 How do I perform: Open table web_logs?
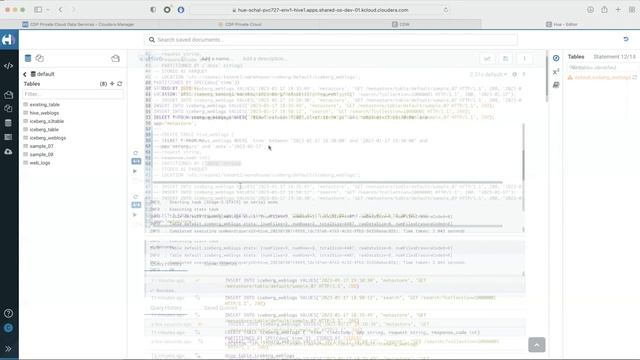(x=40, y=163)
